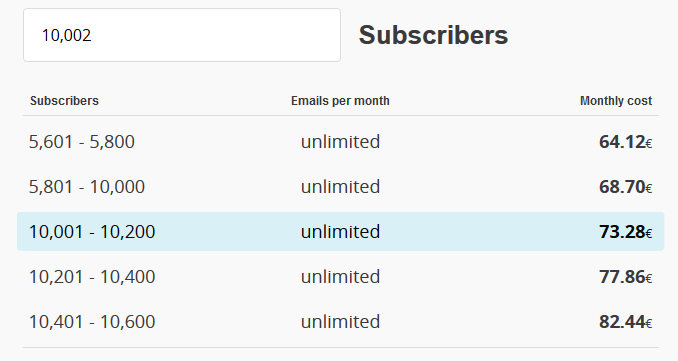Screen dimensions: 678x361
Task: Click unlimited in the 10,001 - 10,200 row
Action: [x=340, y=232]
